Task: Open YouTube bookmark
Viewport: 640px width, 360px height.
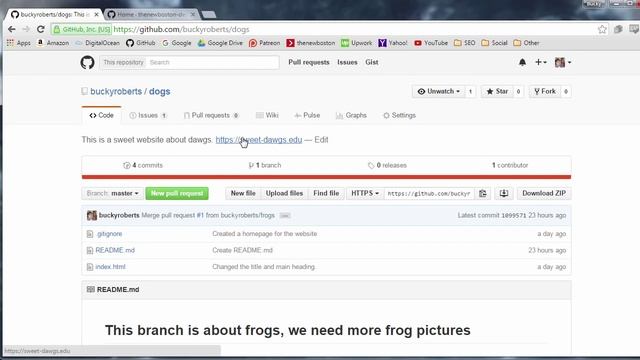Action: (x=431, y=43)
